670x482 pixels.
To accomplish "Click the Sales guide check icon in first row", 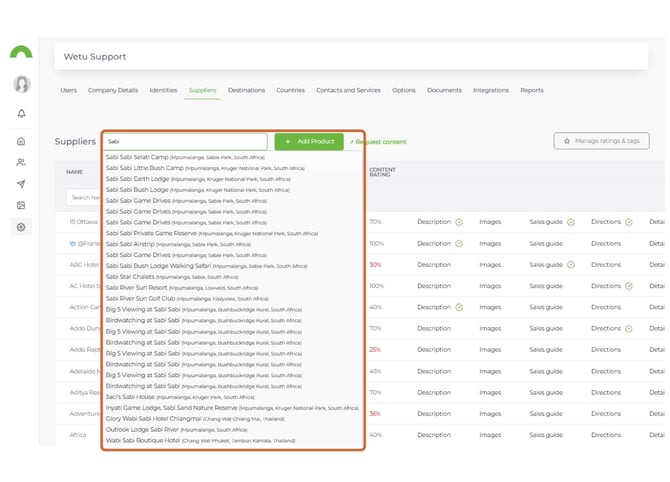I will [x=571, y=222].
